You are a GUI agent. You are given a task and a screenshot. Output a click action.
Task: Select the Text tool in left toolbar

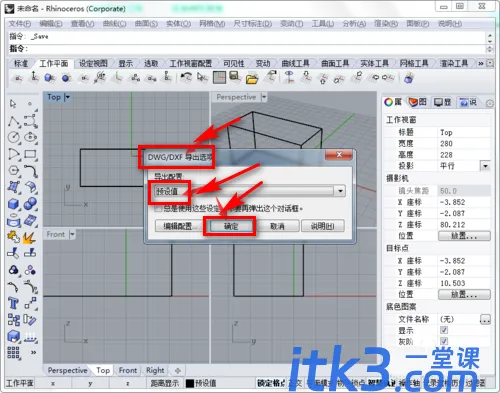[13, 304]
